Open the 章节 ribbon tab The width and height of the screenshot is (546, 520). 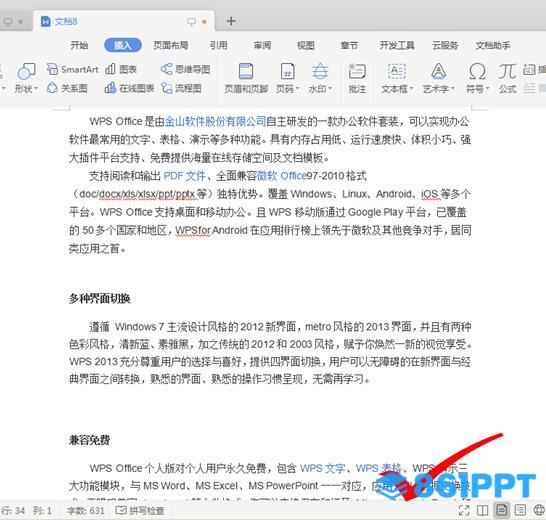tap(349, 45)
